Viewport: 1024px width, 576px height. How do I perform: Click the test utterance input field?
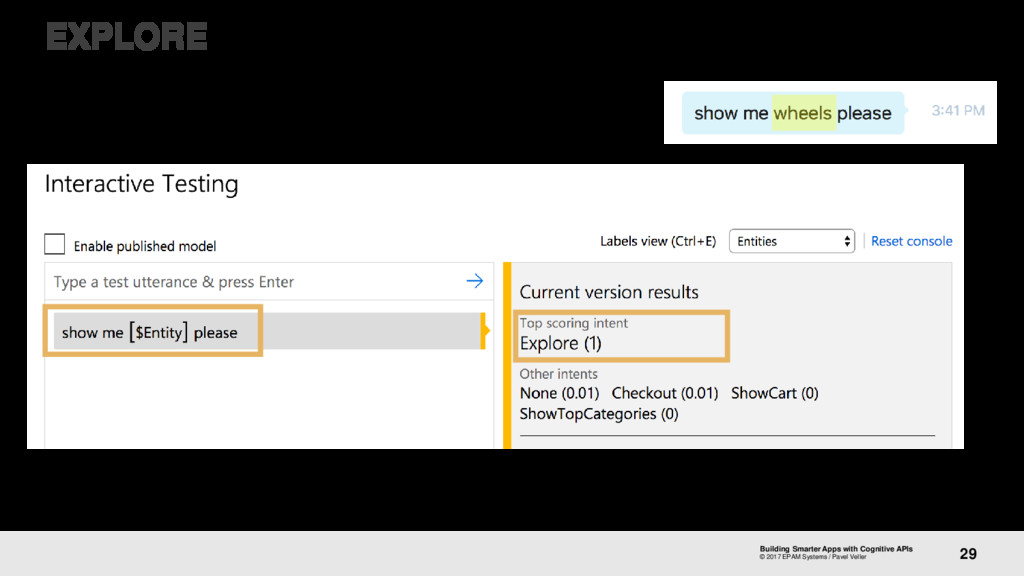click(268, 281)
